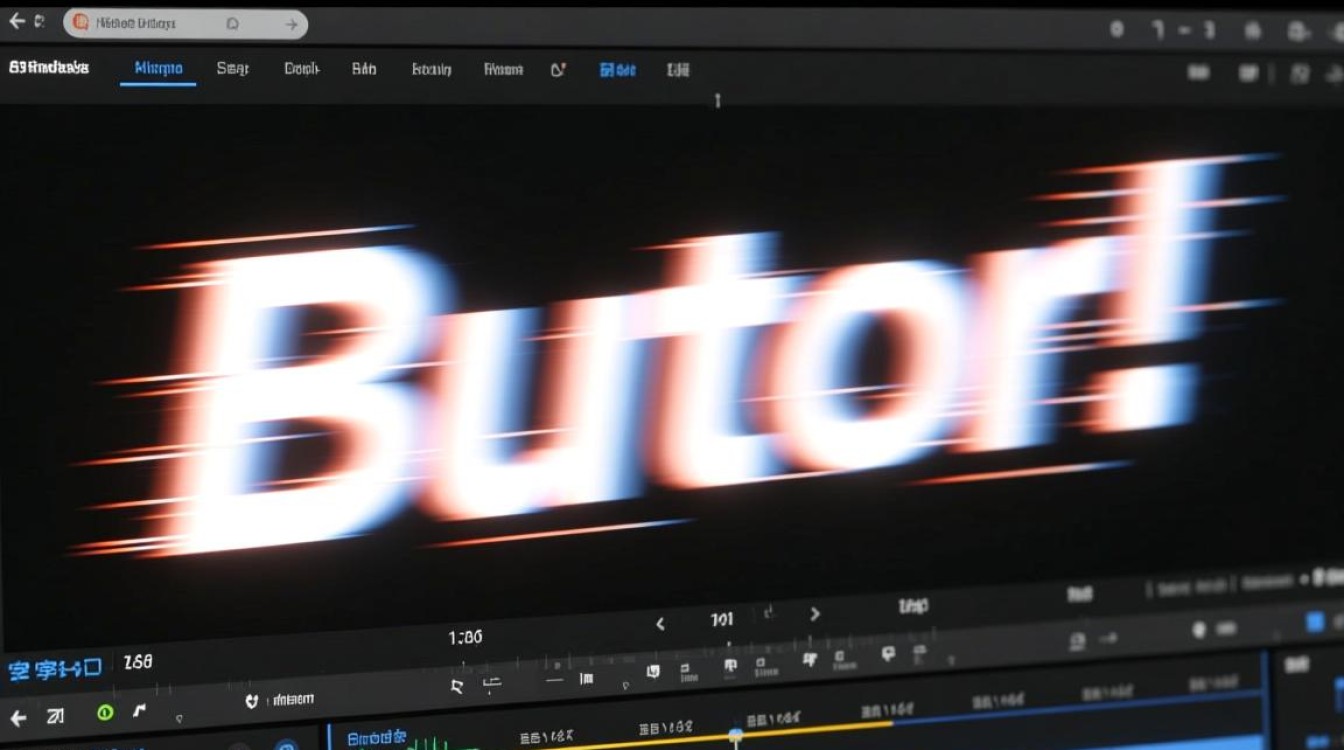Select the pointer tool icon below the 1:86 timecode

point(457,686)
